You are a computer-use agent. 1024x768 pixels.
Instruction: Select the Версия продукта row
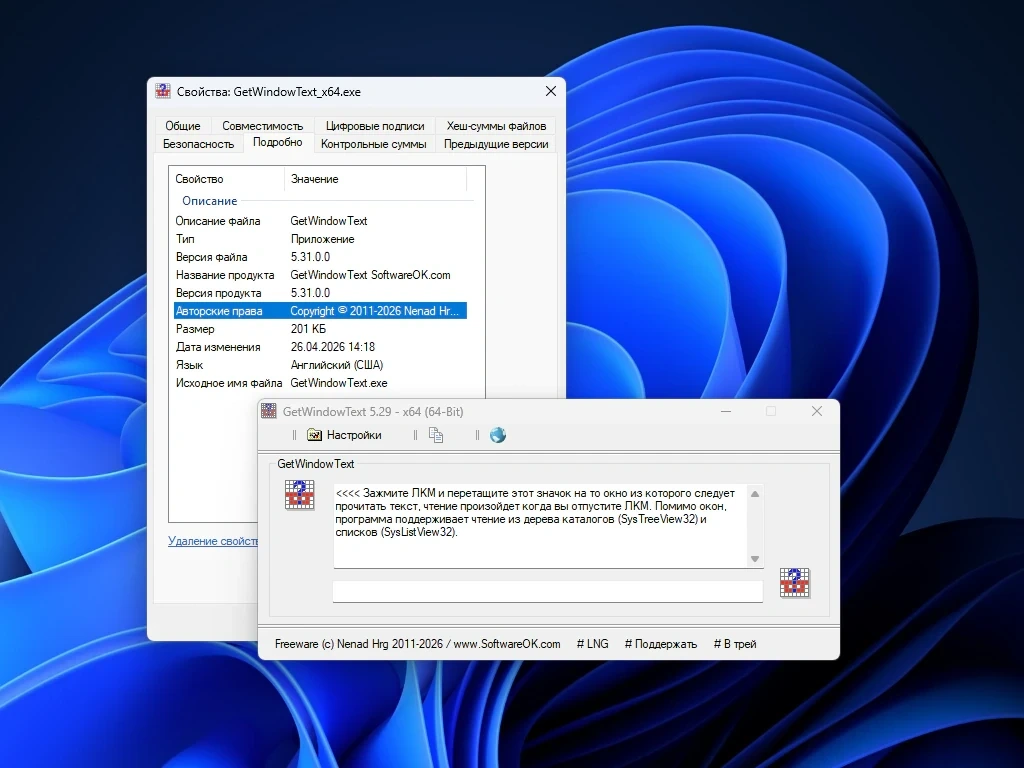pyautogui.click(x=320, y=293)
